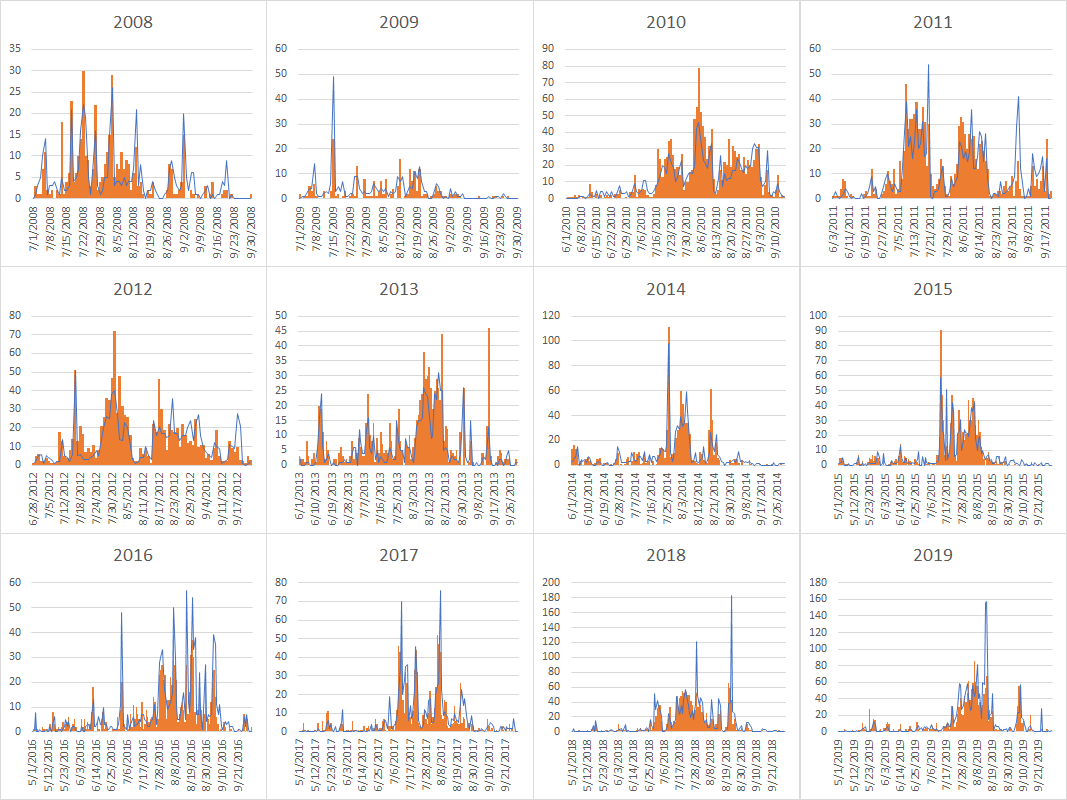Select the 2019 chart title
The height and width of the screenshot is (800, 1067).
tap(933, 555)
